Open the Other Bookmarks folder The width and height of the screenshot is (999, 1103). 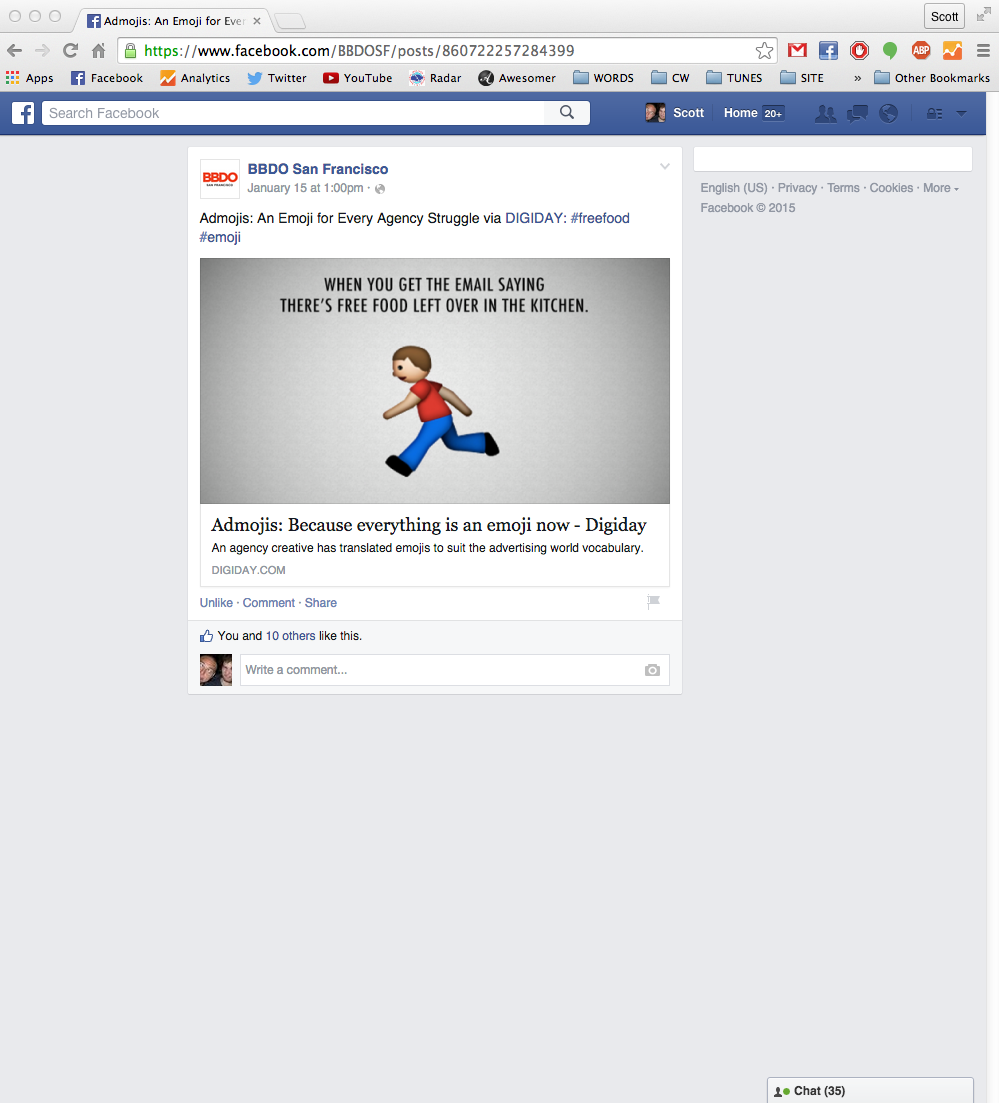click(932, 78)
